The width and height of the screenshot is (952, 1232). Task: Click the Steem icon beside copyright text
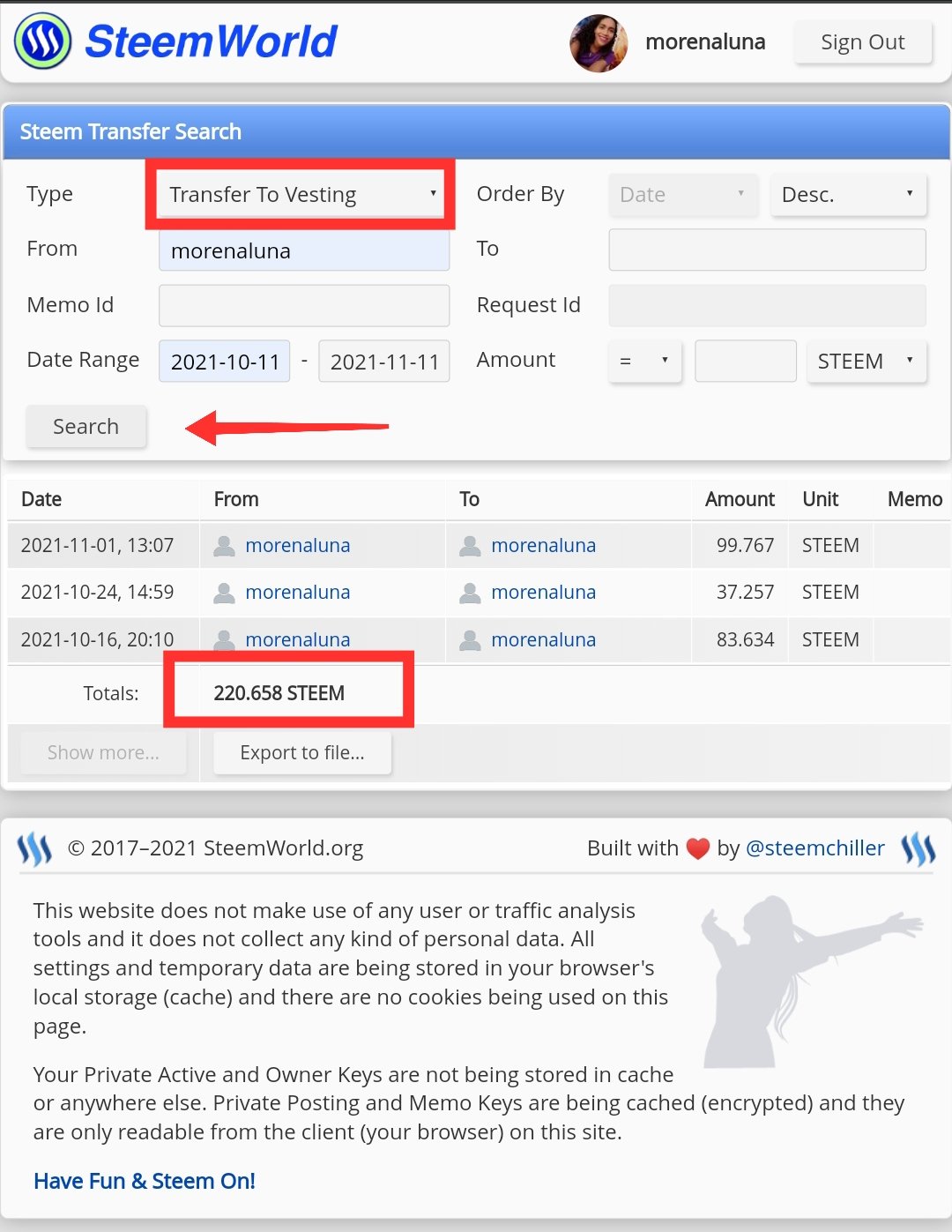(35, 849)
